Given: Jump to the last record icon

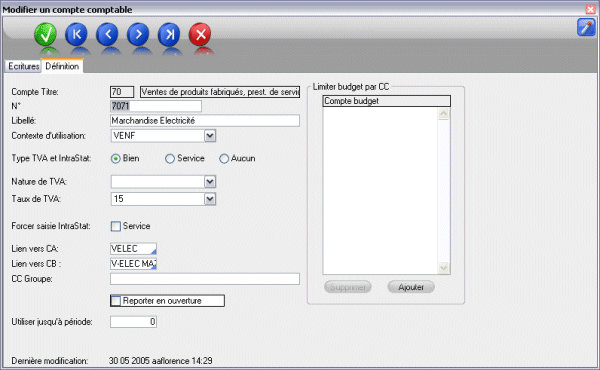Looking at the screenshot, I should pyautogui.click(x=169, y=34).
